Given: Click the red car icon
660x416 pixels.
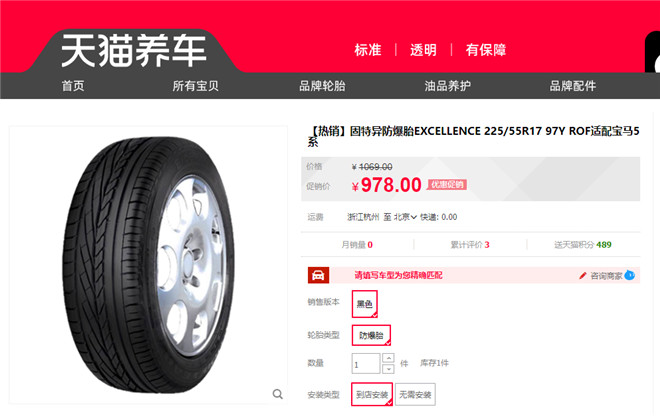Looking at the screenshot, I should pyautogui.click(x=318, y=275).
